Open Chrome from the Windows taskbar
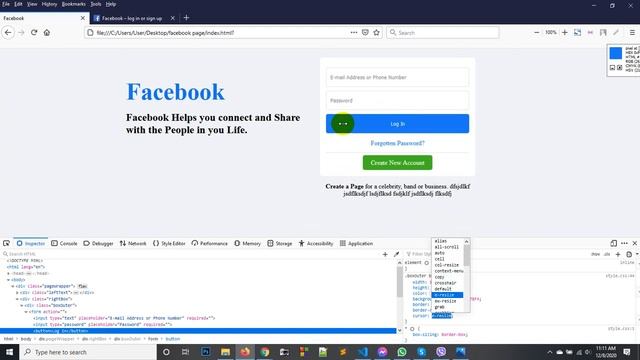 tap(264, 352)
